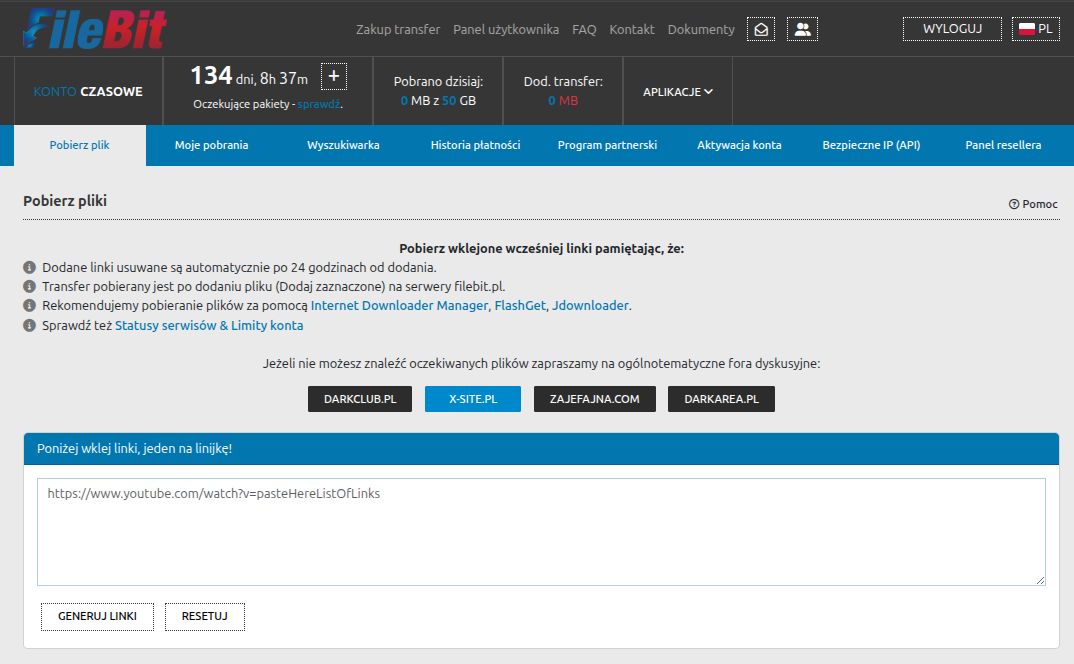The height and width of the screenshot is (664, 1074).
Task: Click the GENERUJ LINKI button
Action: pyautogui.click(x=96, y=616)
